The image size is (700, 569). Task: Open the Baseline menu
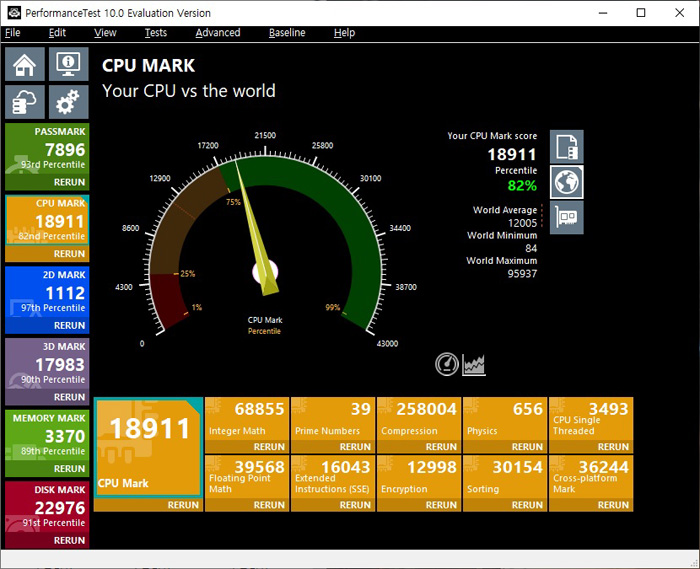coord(287,33)
